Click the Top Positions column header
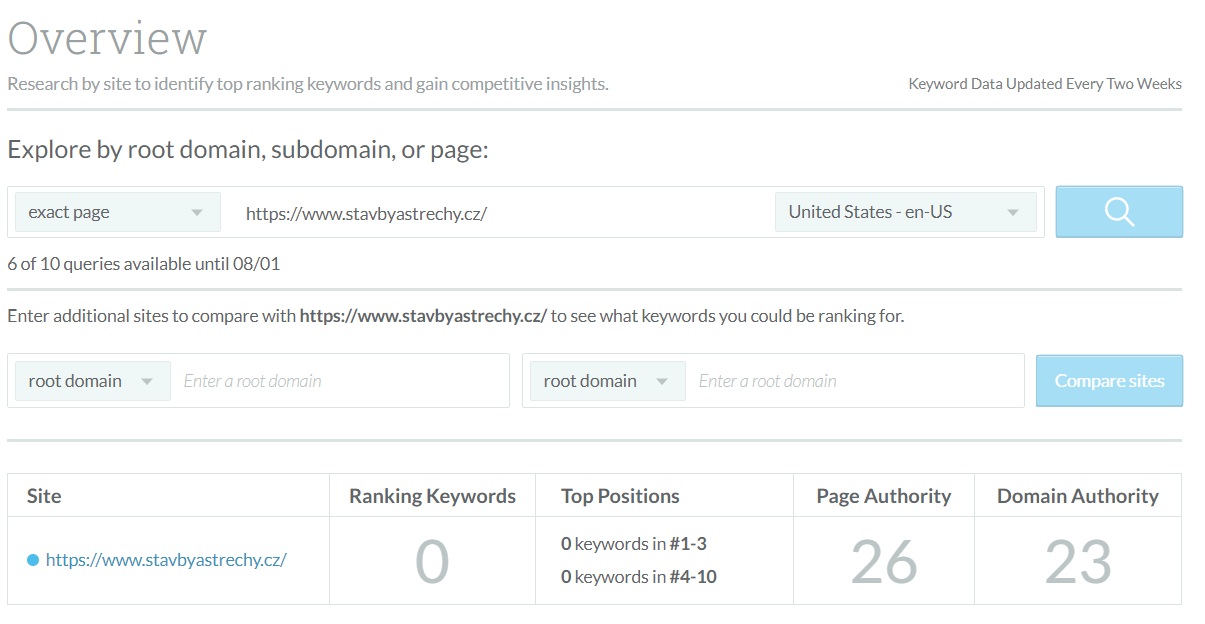 pyautogui.click(x=620, y=496)
